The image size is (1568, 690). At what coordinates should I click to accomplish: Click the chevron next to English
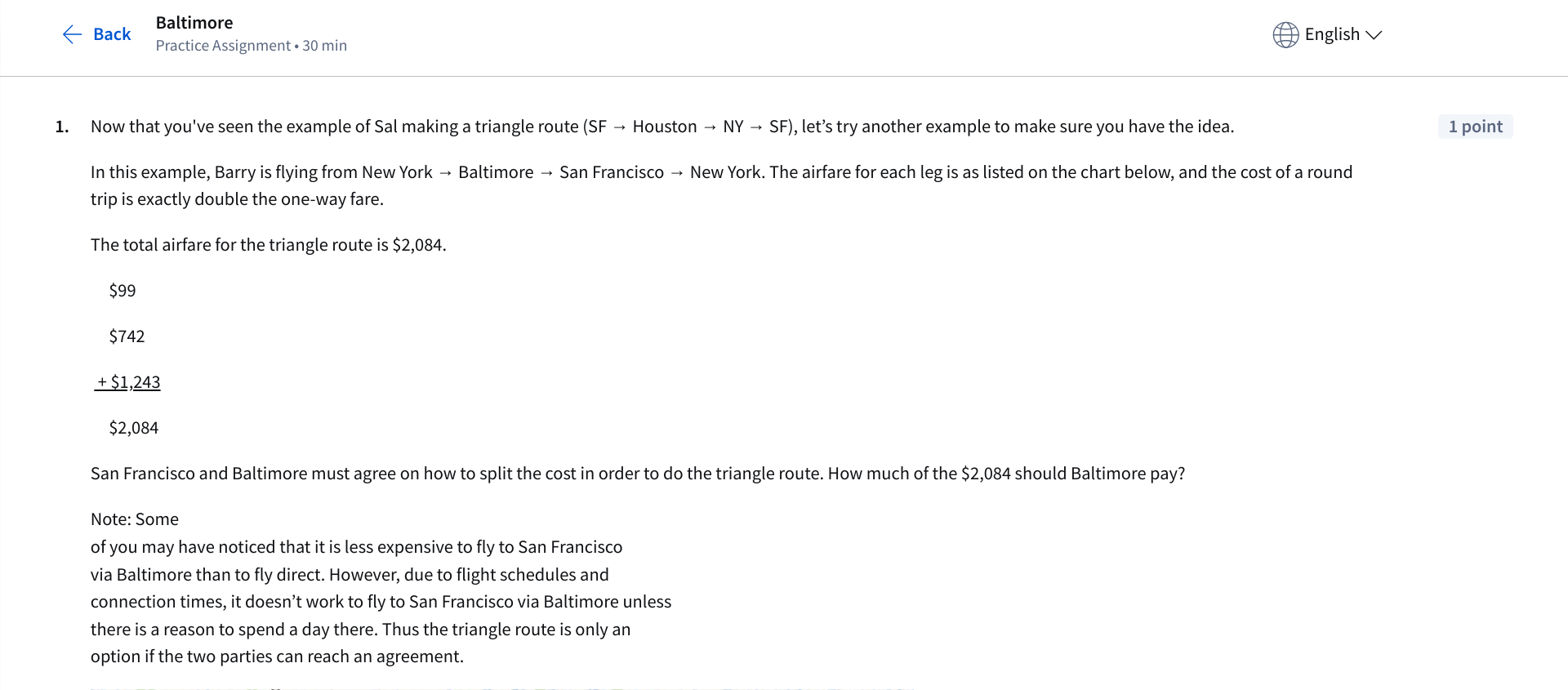click(x=1374, y=35)
